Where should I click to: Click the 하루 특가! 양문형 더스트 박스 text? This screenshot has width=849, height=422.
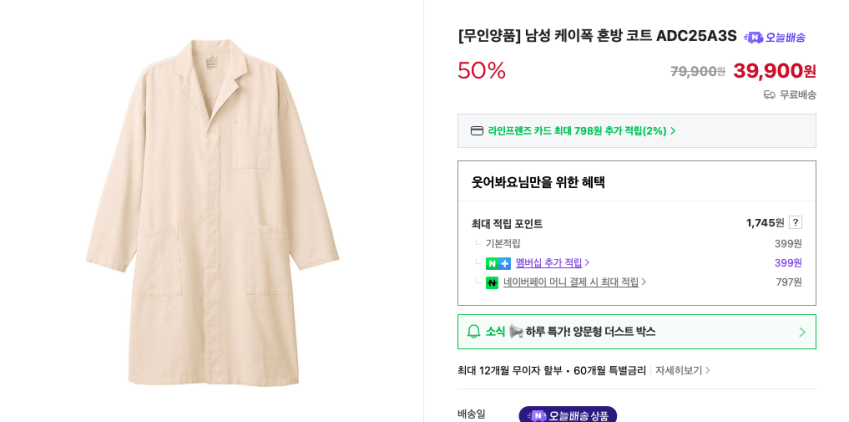(590, 332)
